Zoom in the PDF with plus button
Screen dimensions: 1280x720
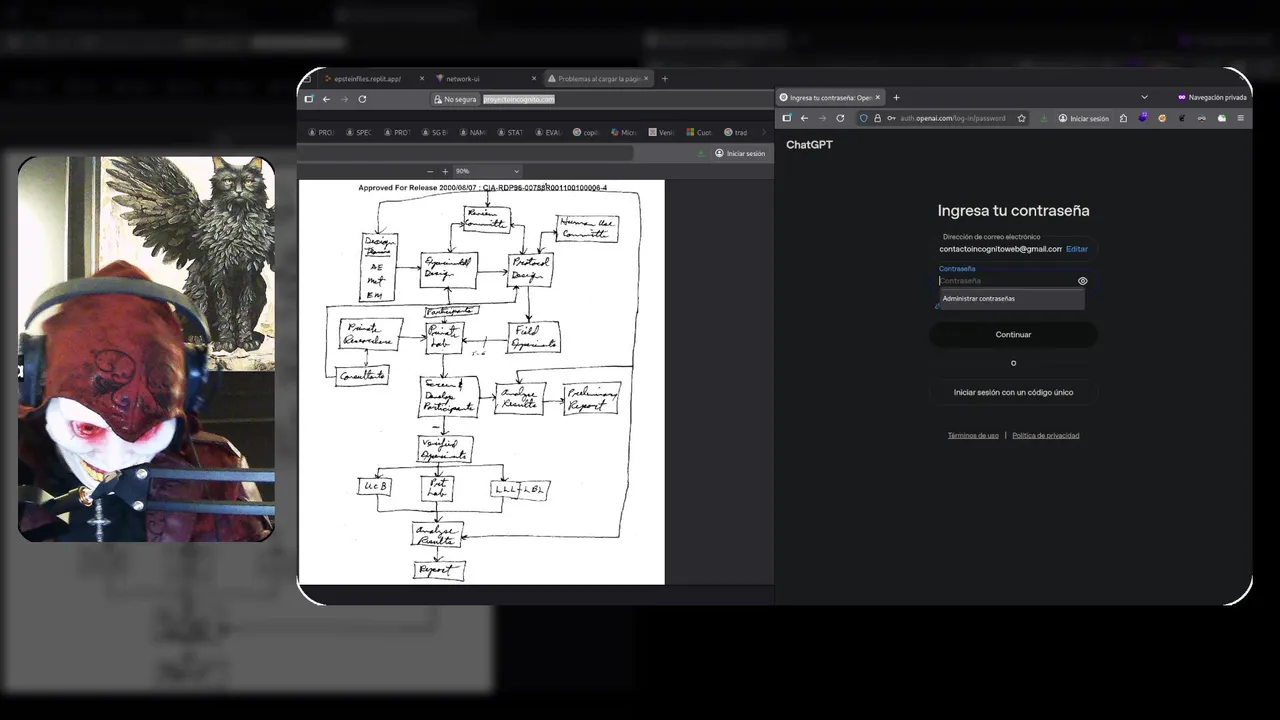pos(445,171)
